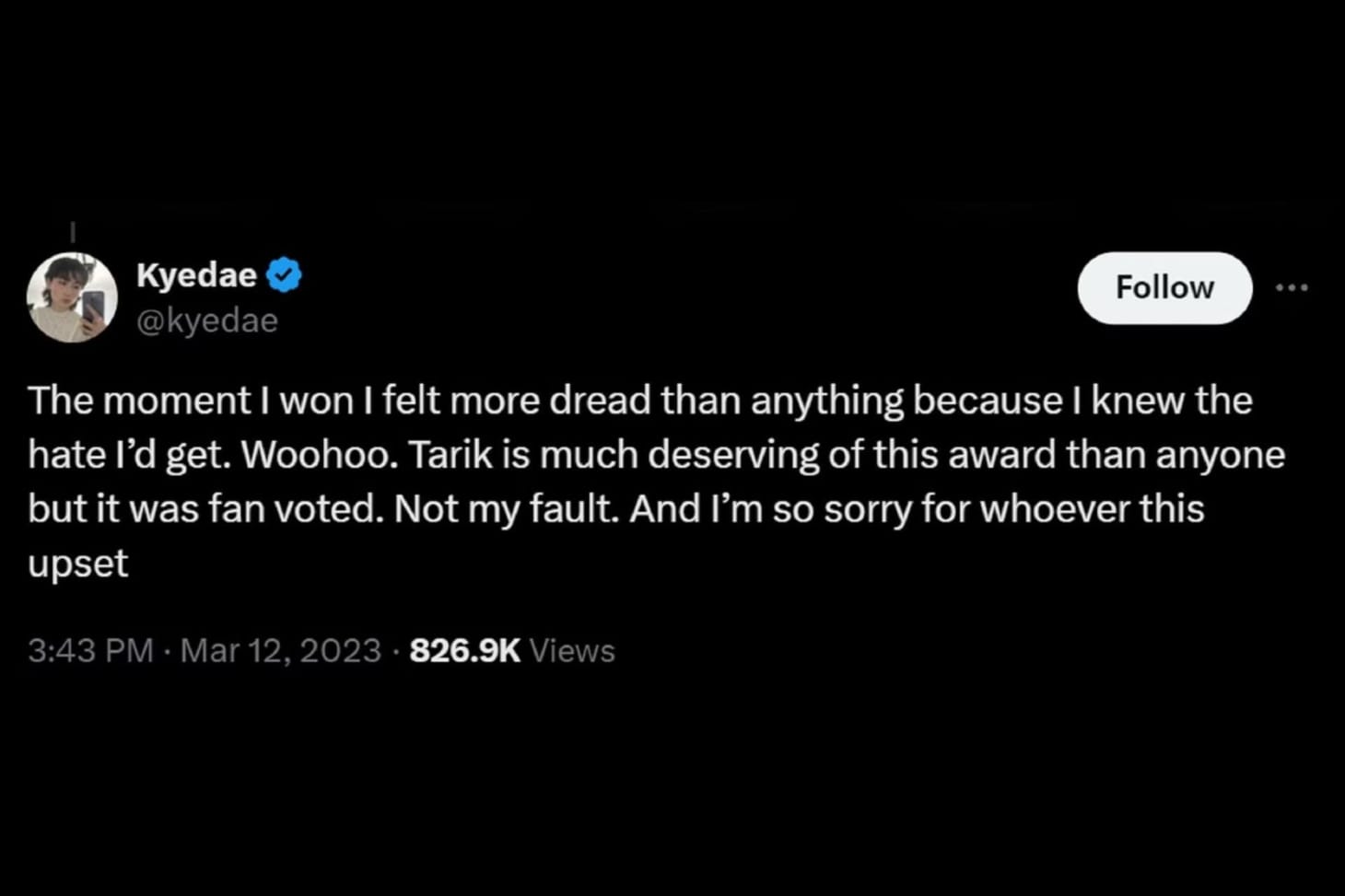Click the Mar 12, 2023 date
Viewport: 1345px width, 896px height.
click(280, 650)
